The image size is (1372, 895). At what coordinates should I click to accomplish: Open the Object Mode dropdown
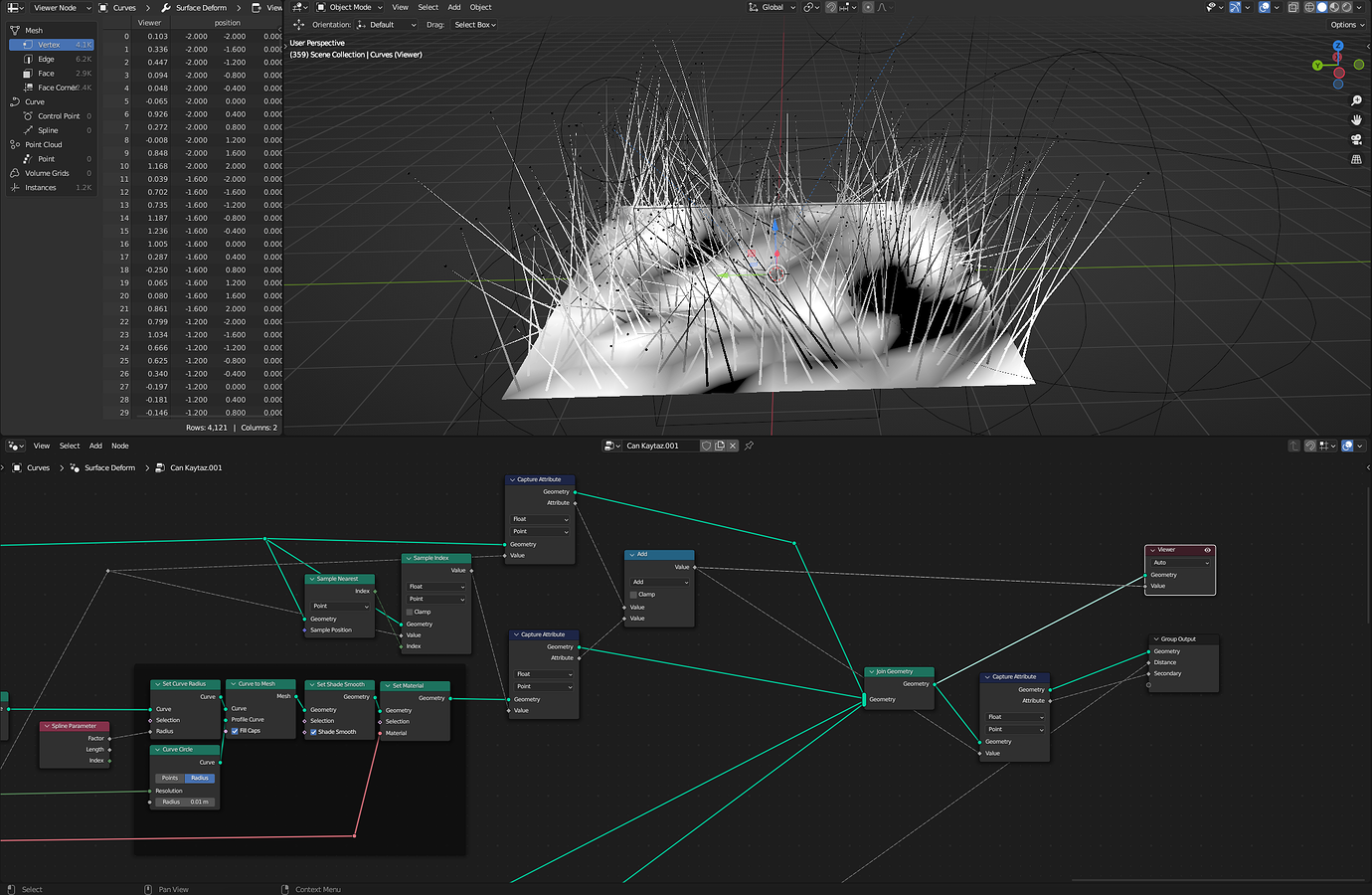349,7
